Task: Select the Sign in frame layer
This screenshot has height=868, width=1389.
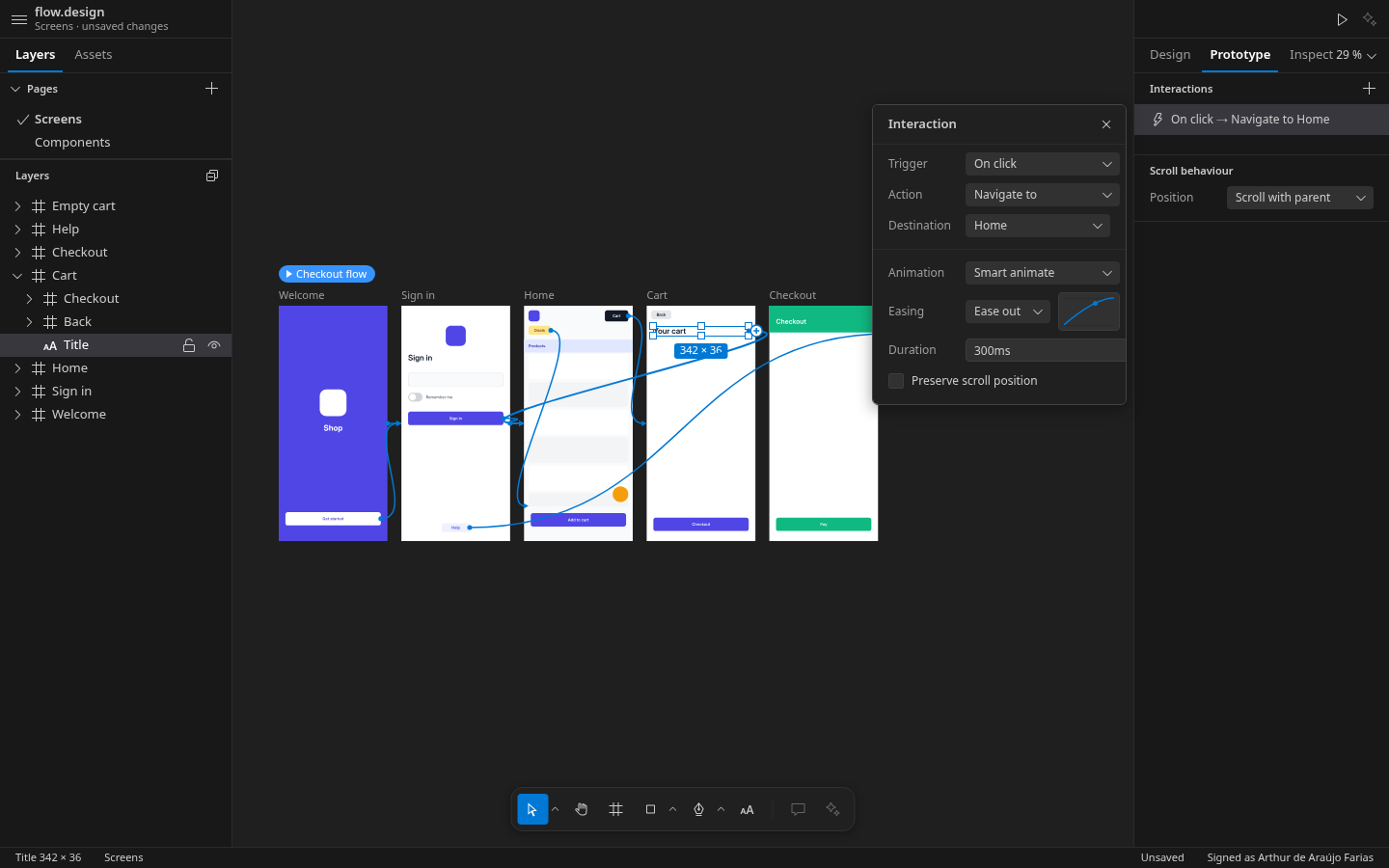Action: click(116, 392)
